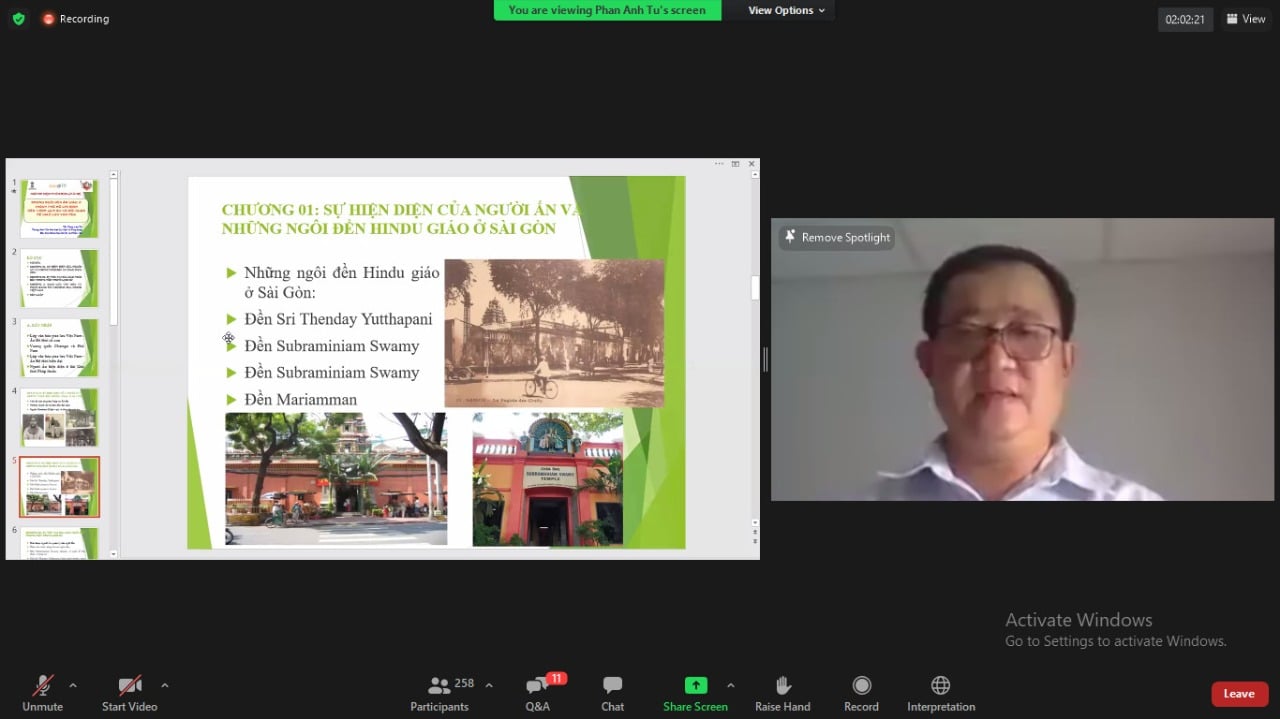
Task: Toggle Start Video camera on
Action: coord(129,693)
